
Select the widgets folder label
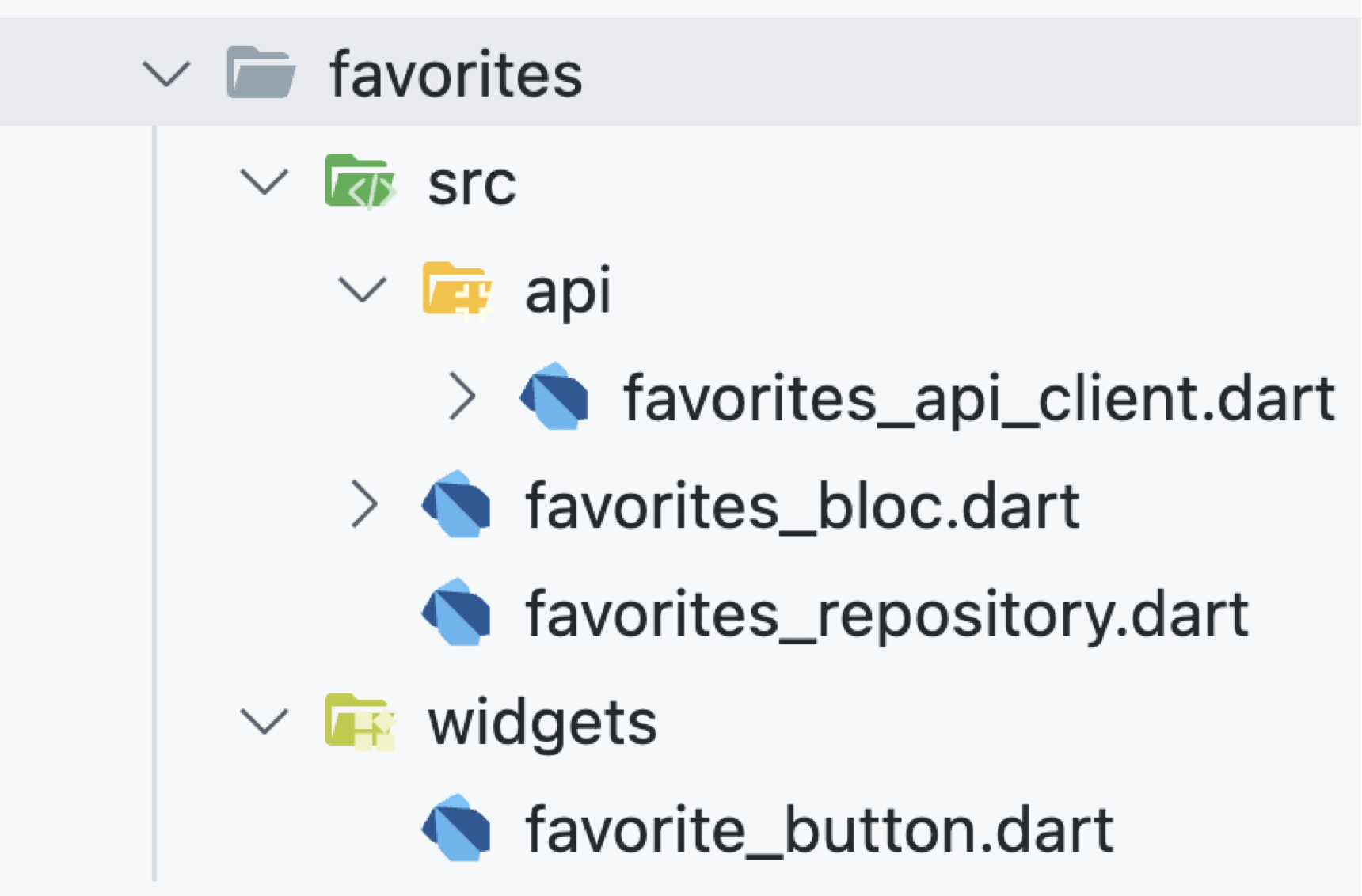542,723
